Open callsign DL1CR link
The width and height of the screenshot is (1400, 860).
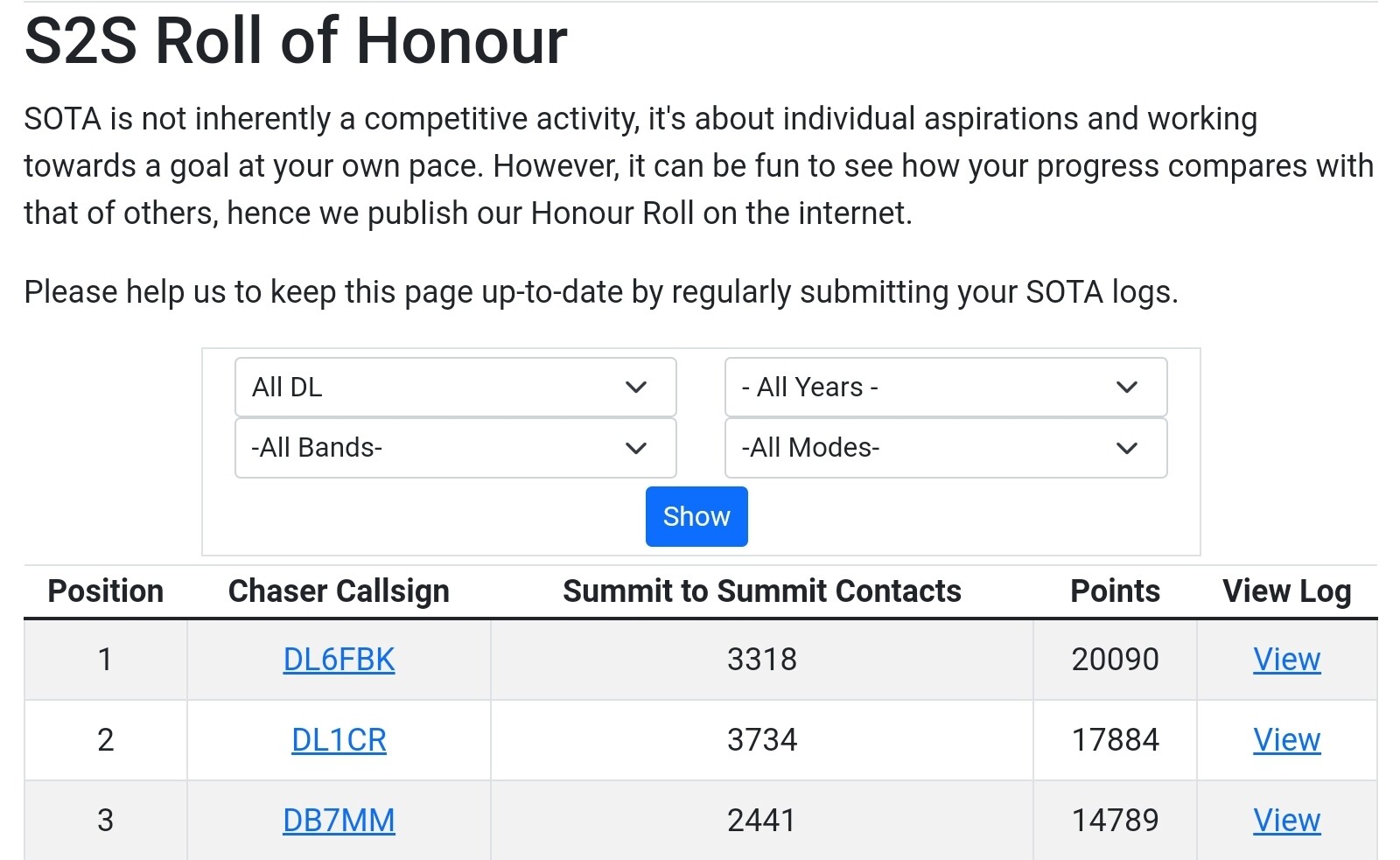[x=339, y=740]
